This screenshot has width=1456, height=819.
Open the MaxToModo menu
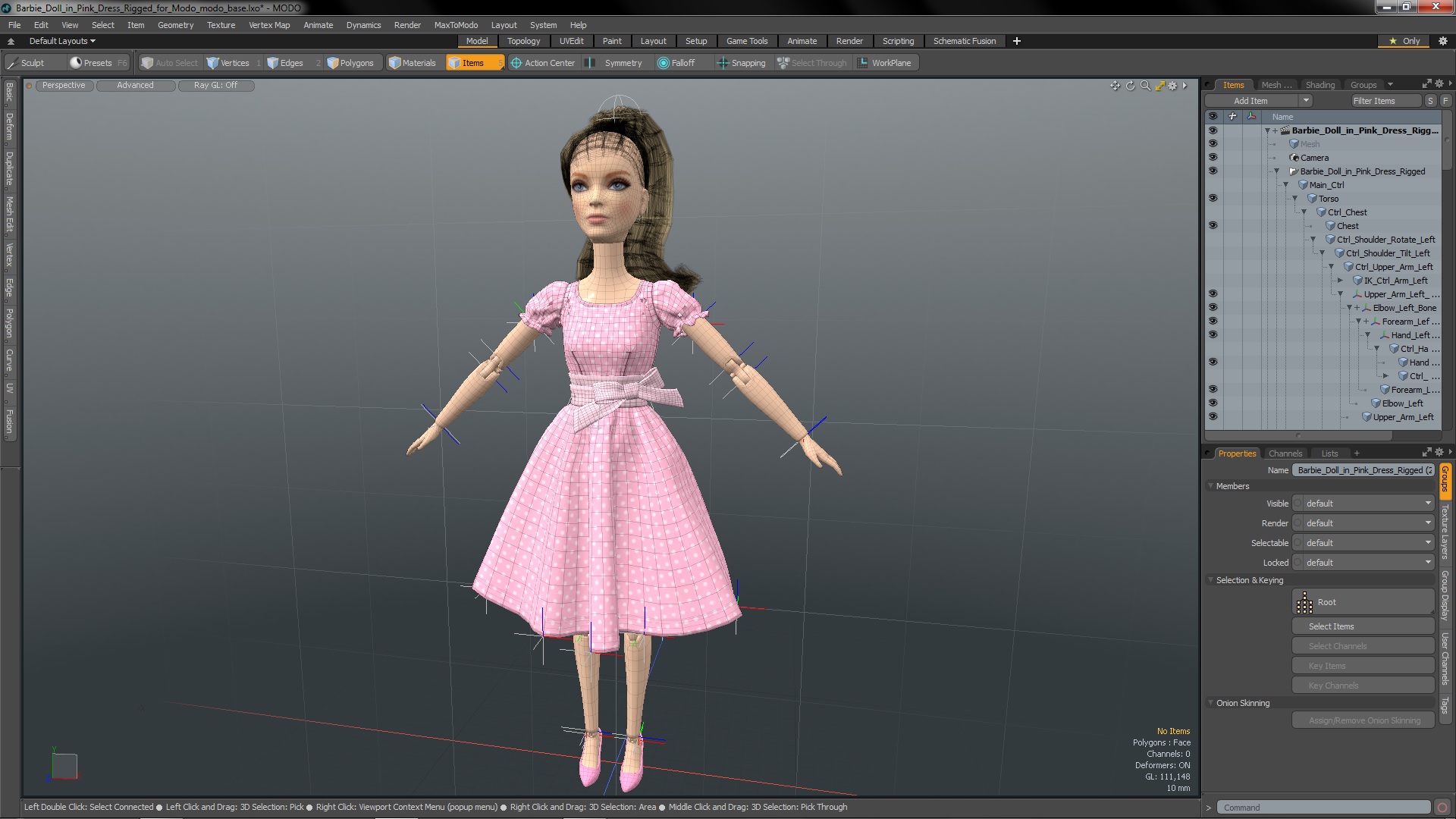pyautogui.click(x=456, y=25)
